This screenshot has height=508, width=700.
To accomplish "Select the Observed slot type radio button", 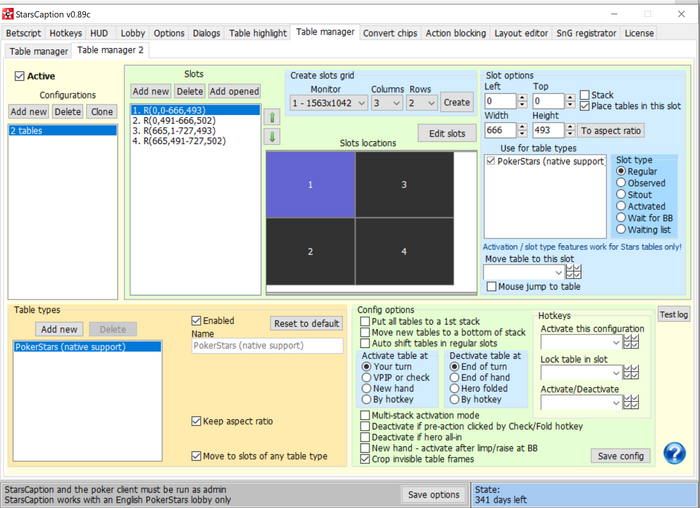I will click(x=622, y=184).
